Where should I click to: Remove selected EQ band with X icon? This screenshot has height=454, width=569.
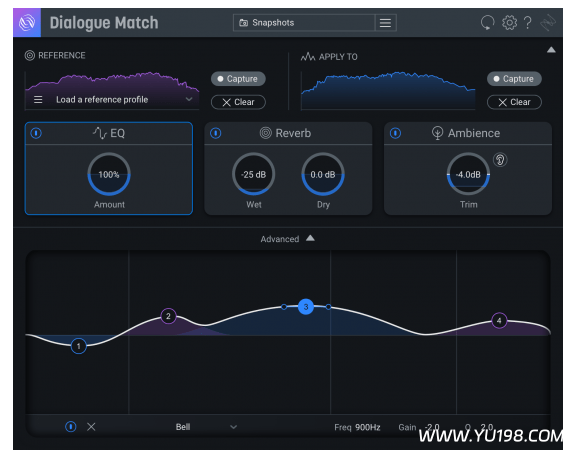point(91,426)
